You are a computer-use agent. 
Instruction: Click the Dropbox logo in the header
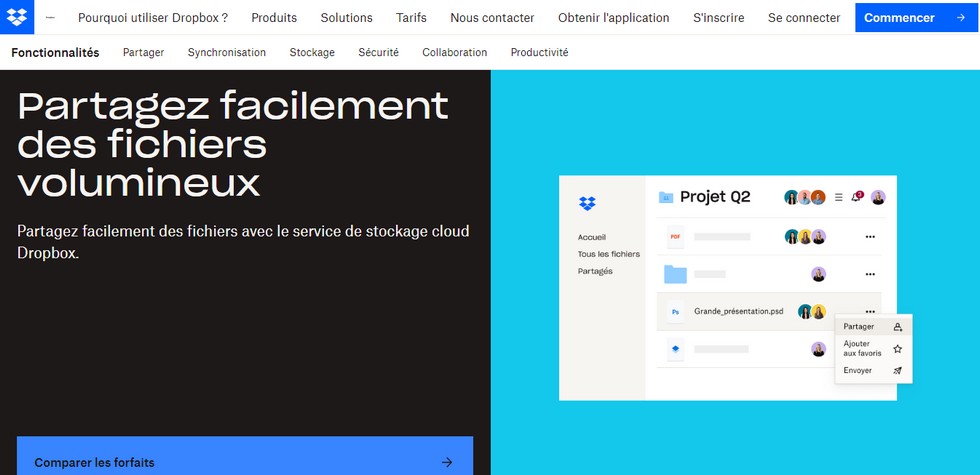(x=17, y=18)
